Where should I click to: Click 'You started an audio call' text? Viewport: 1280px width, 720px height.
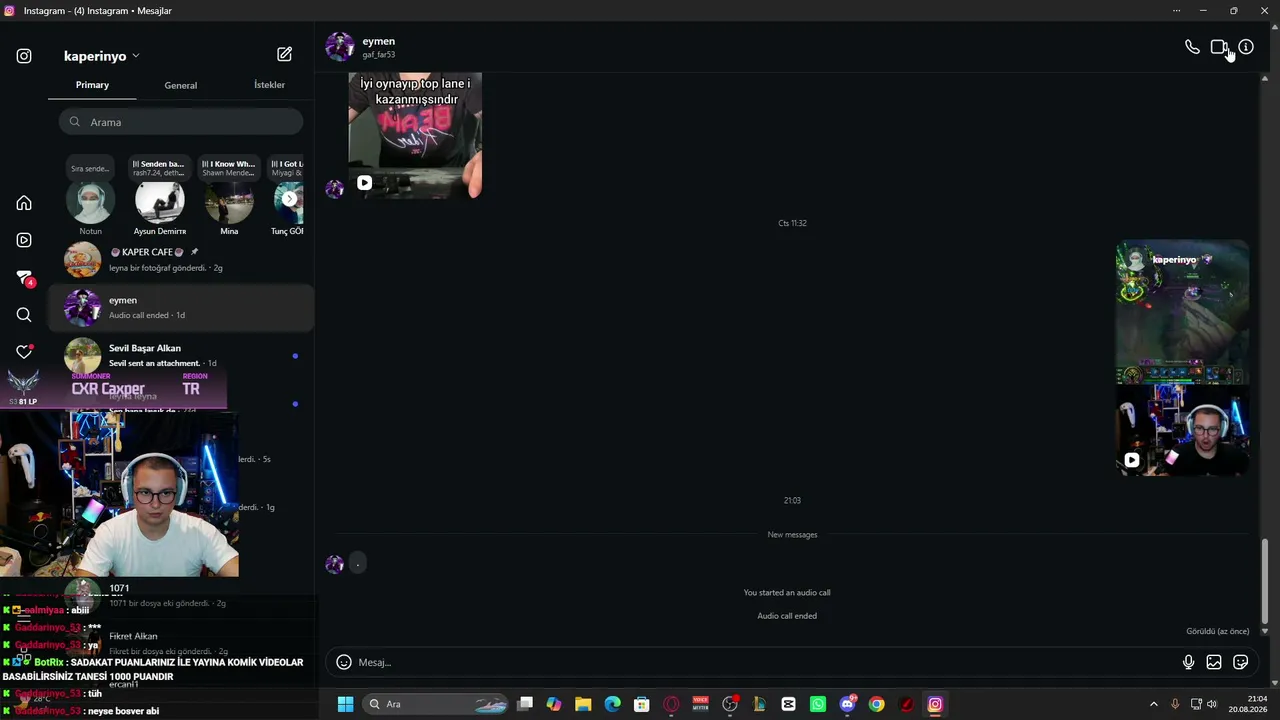787,593
